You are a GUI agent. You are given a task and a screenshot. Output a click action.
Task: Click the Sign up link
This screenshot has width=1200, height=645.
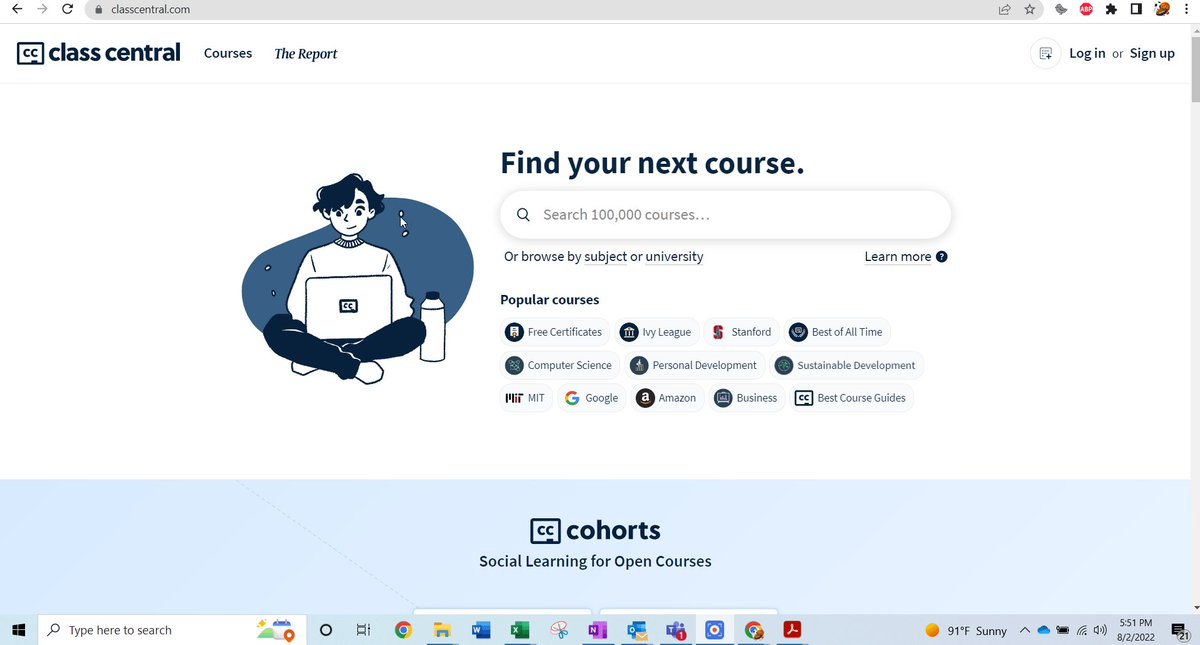(1152, 53)
